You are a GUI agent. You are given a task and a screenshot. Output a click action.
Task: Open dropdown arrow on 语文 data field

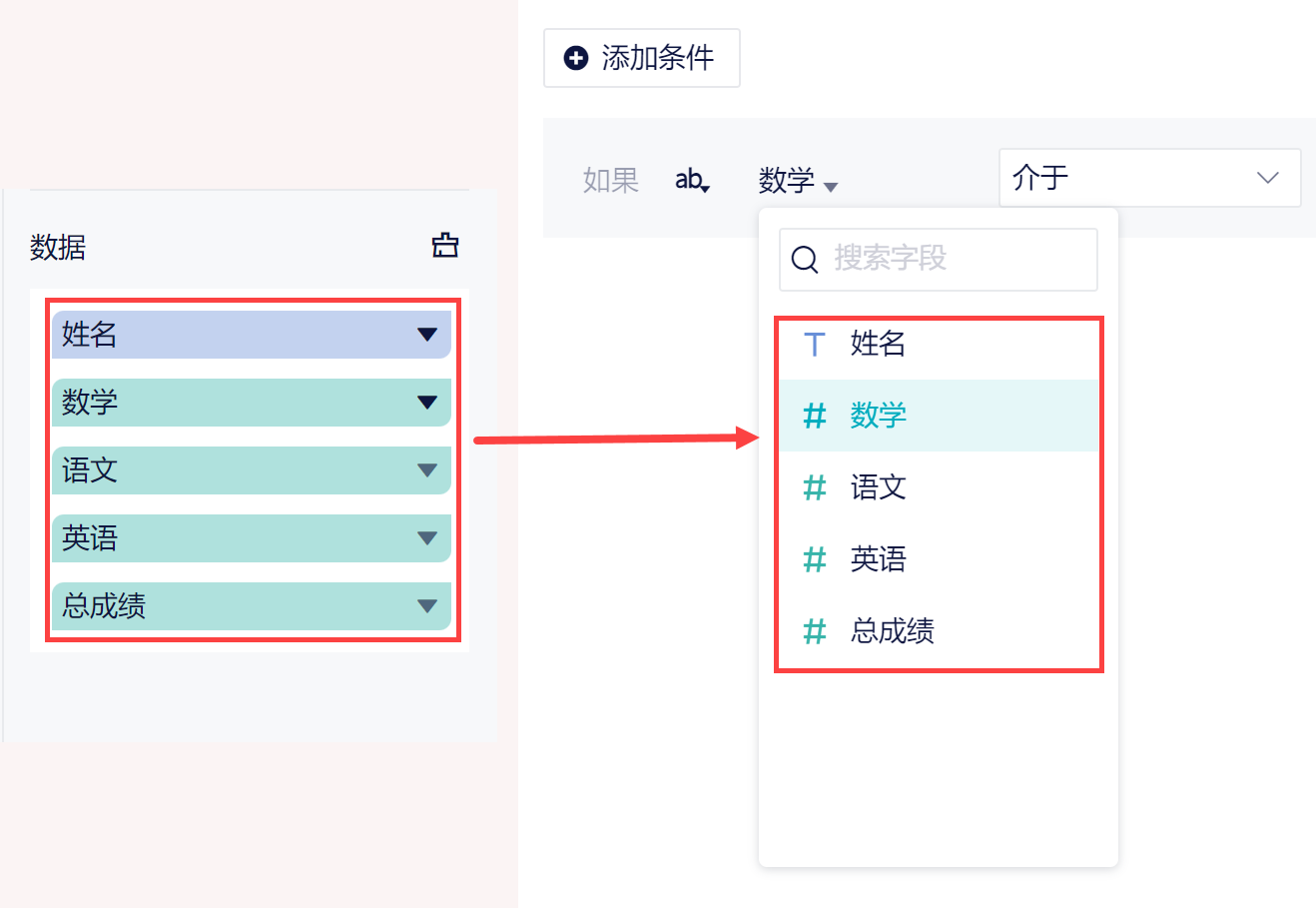(x=427, y=470)
